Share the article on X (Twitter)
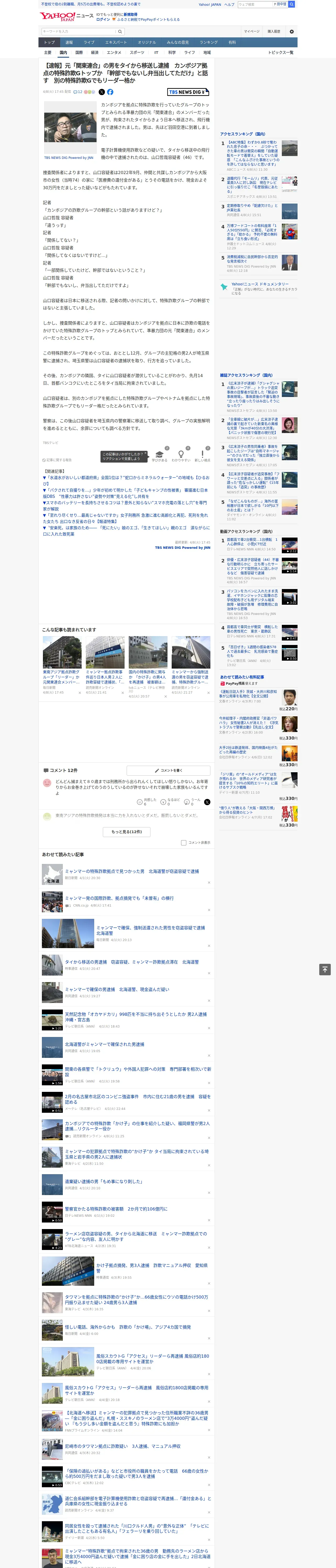The width and height of the screenshot is (336, 1568). point(101,92)
